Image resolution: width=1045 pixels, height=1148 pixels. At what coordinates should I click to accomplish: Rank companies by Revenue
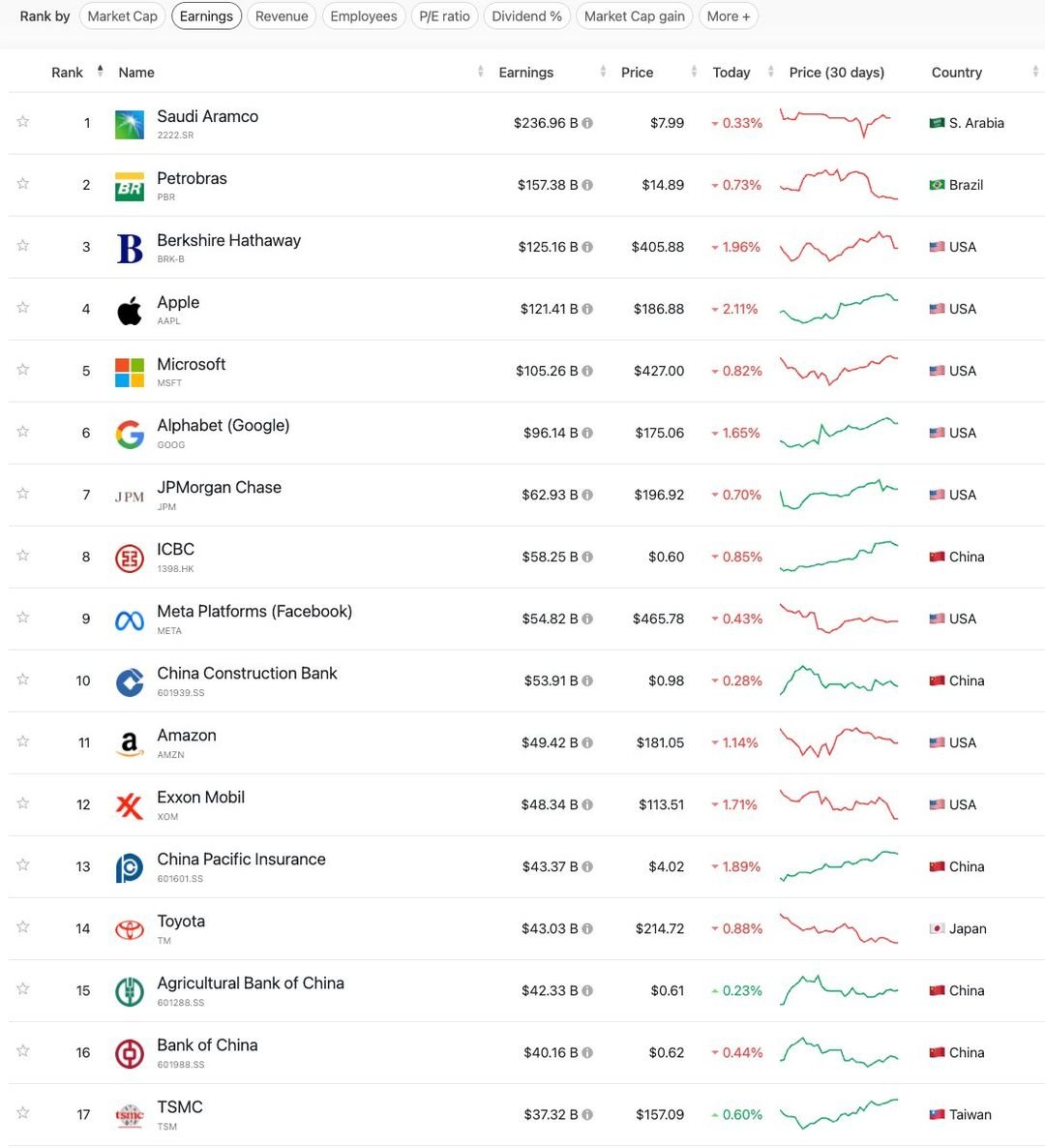tap(282, 16)
